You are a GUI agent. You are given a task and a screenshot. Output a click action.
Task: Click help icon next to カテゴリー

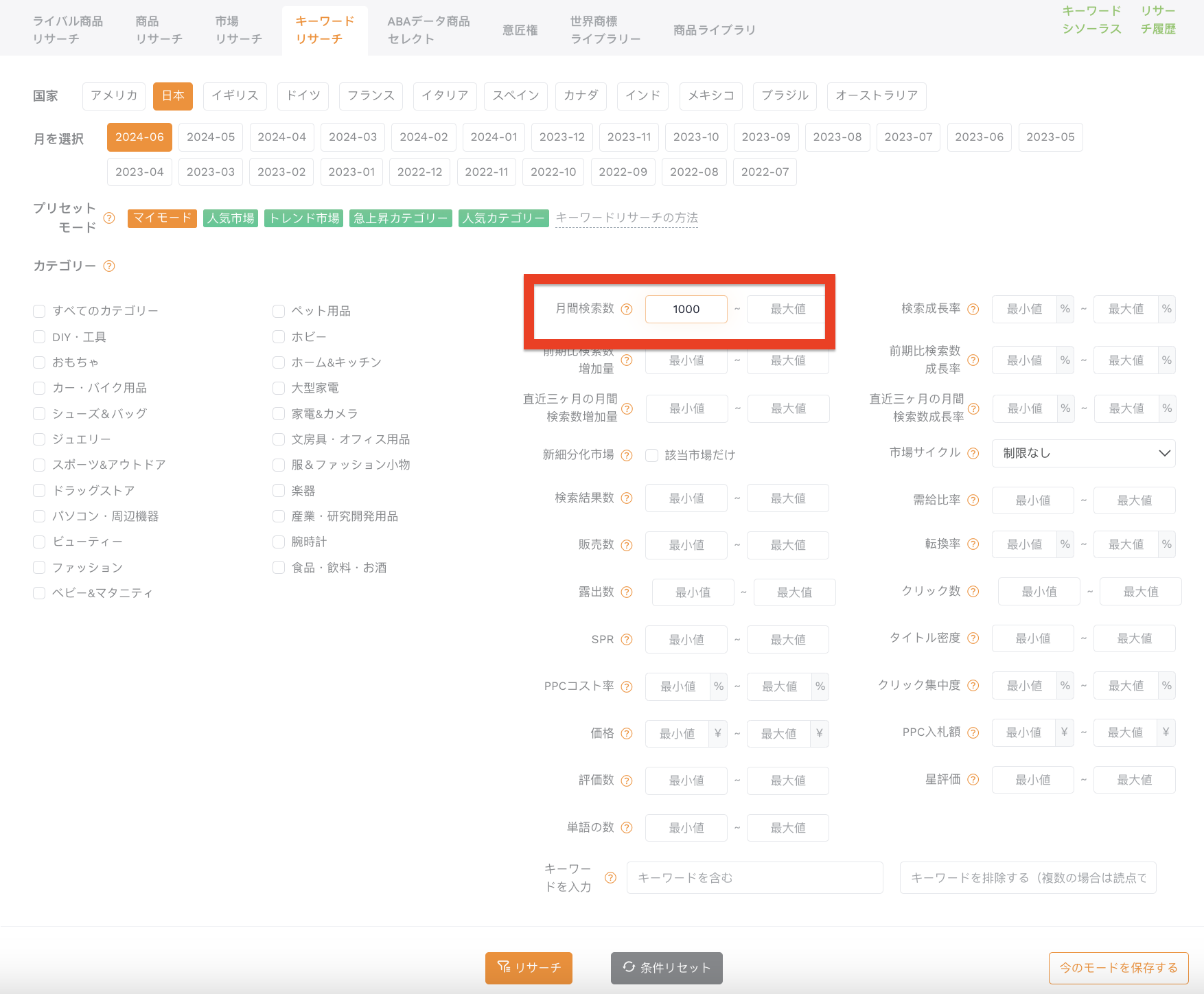coord(109,266)
